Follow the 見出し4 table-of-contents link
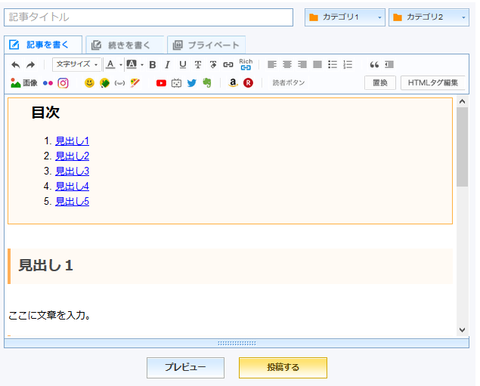480x386 pixels. click(72, 186)
